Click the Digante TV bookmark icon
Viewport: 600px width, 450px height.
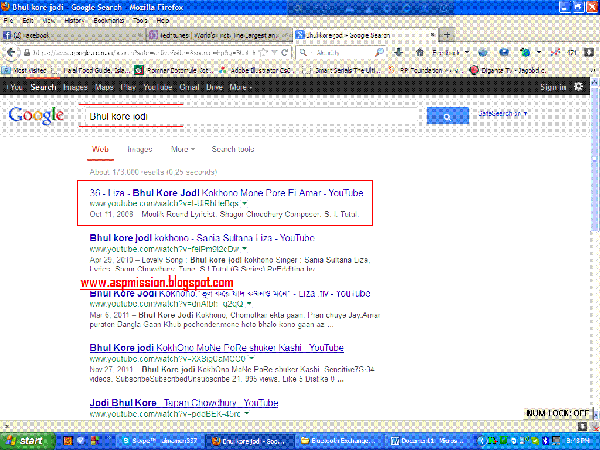[x=474, y=70]
